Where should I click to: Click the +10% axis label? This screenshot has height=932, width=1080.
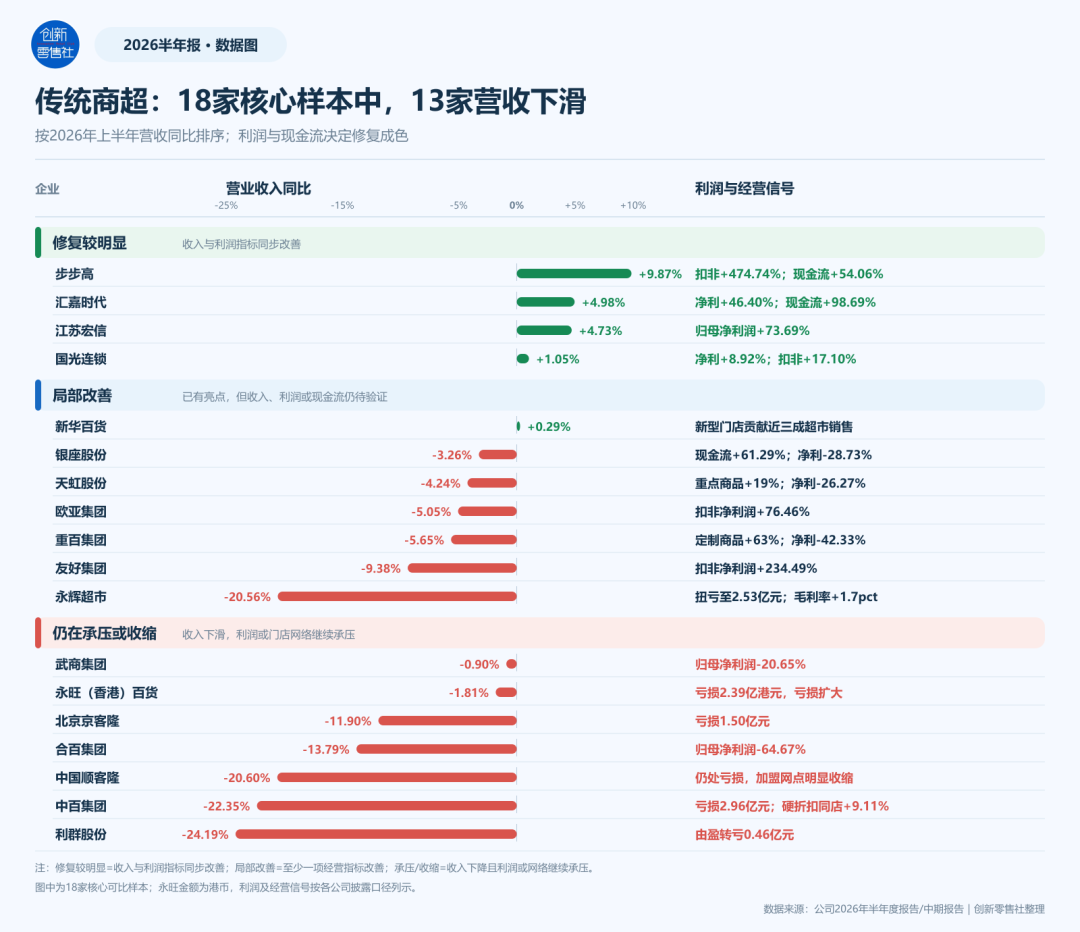pos(633,205)
